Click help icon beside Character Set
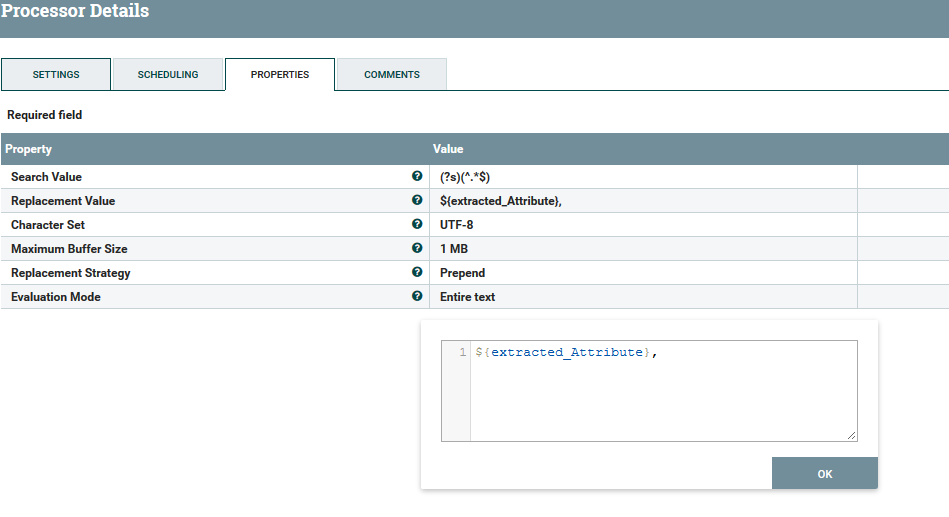The height and width of the screenshot is (517, 949). (417, 224)
